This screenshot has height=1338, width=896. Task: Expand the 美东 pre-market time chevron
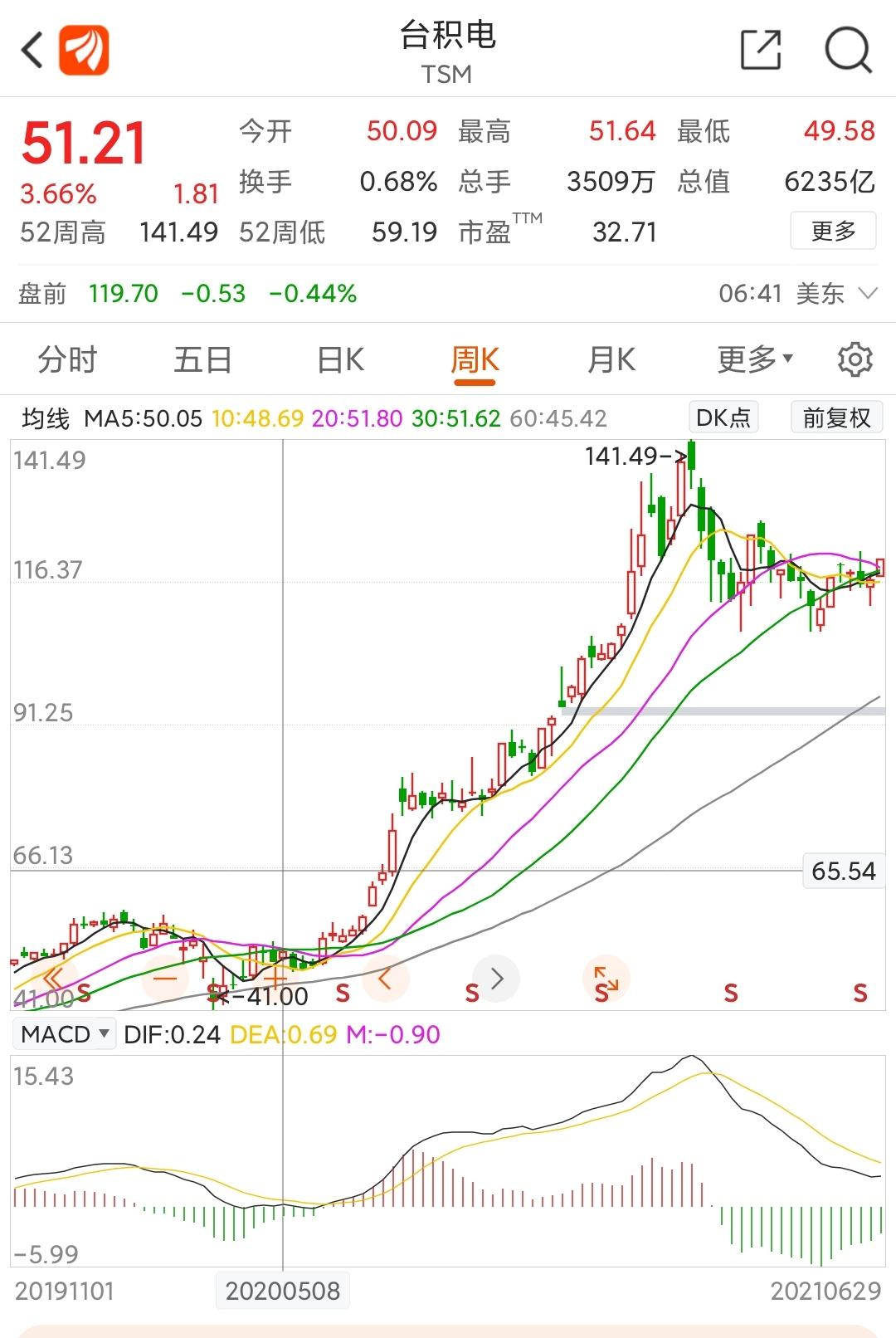pyautogui.click(x=868, y=294)
